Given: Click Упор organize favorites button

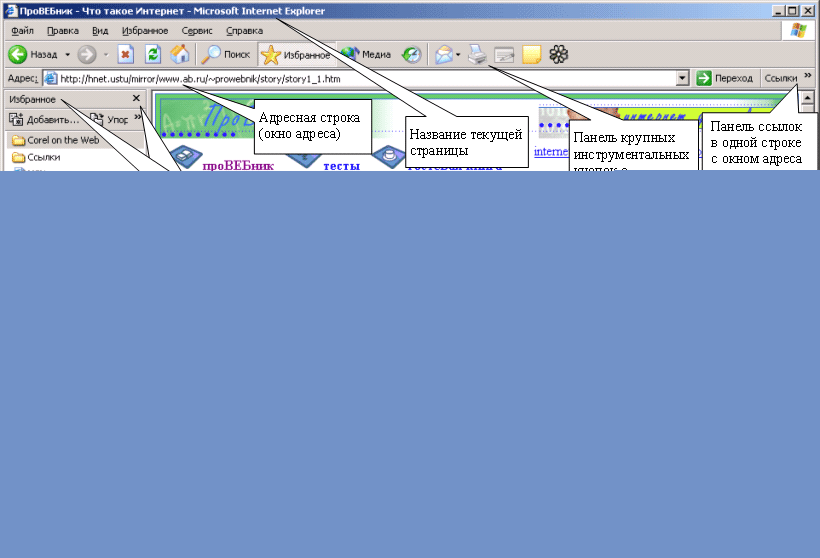Looking at the screenshot, I should click(x=109, y=120).
